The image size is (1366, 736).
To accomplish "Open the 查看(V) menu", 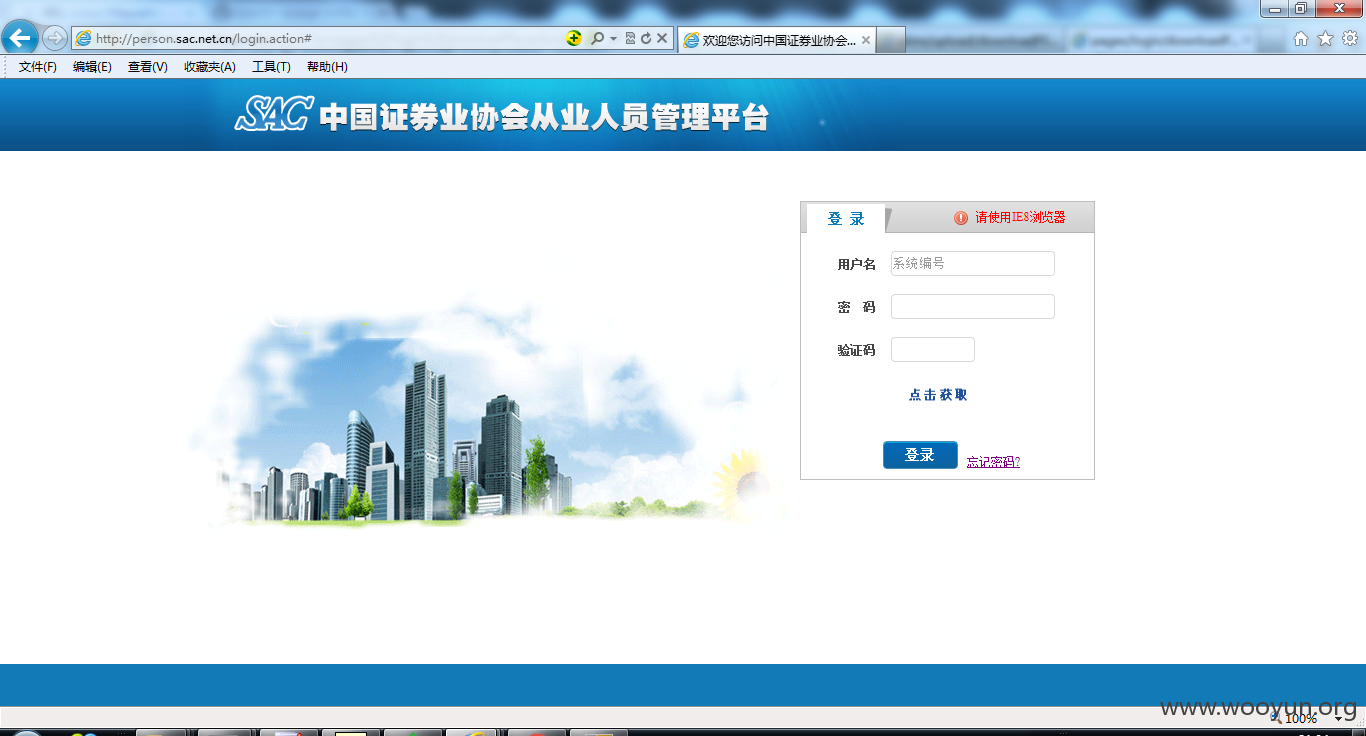I will [x=148, y=67].
